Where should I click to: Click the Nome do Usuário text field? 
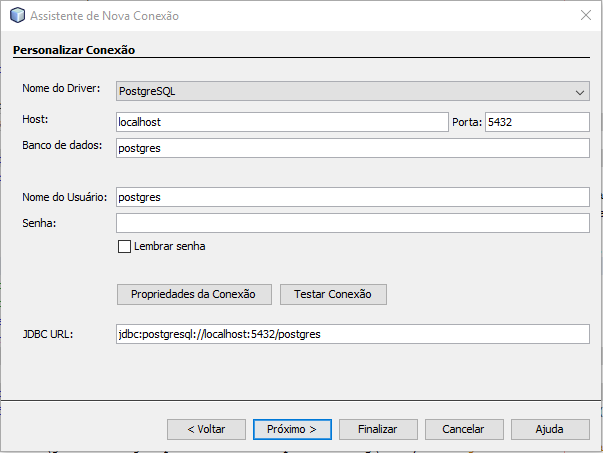(x=353, y=197)
